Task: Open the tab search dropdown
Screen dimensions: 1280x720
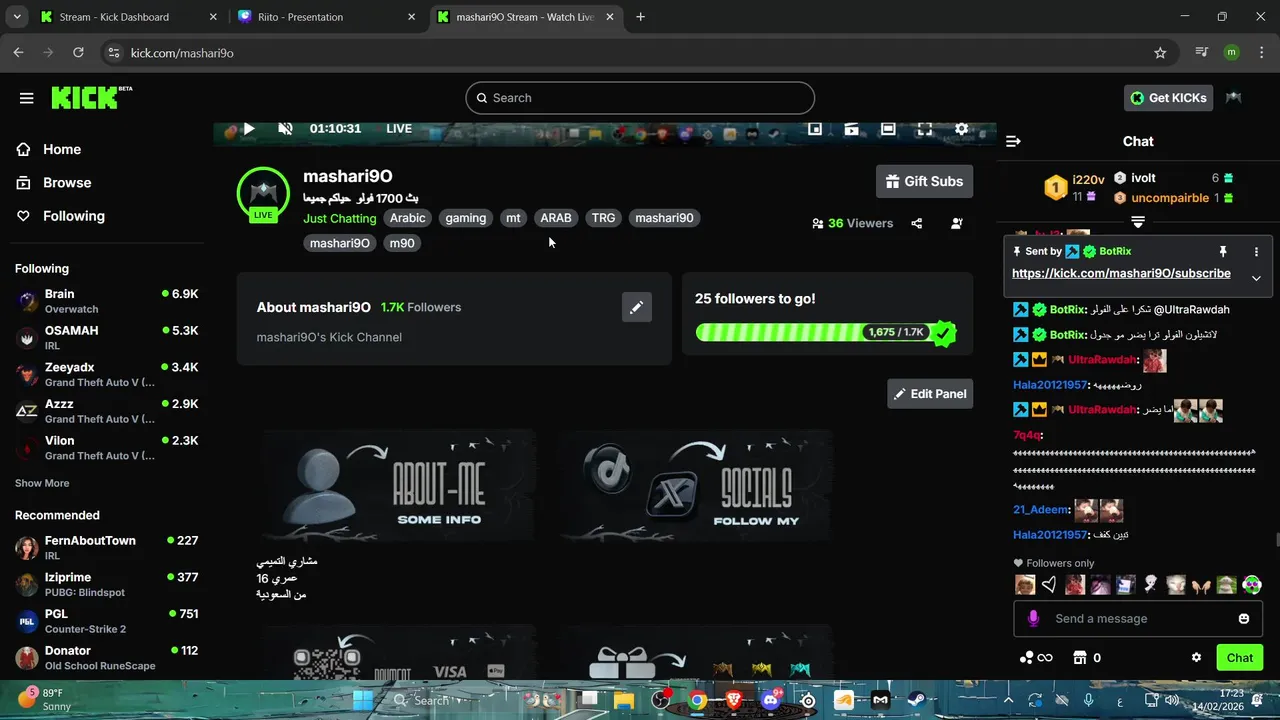Action: (x=16, y=17)
